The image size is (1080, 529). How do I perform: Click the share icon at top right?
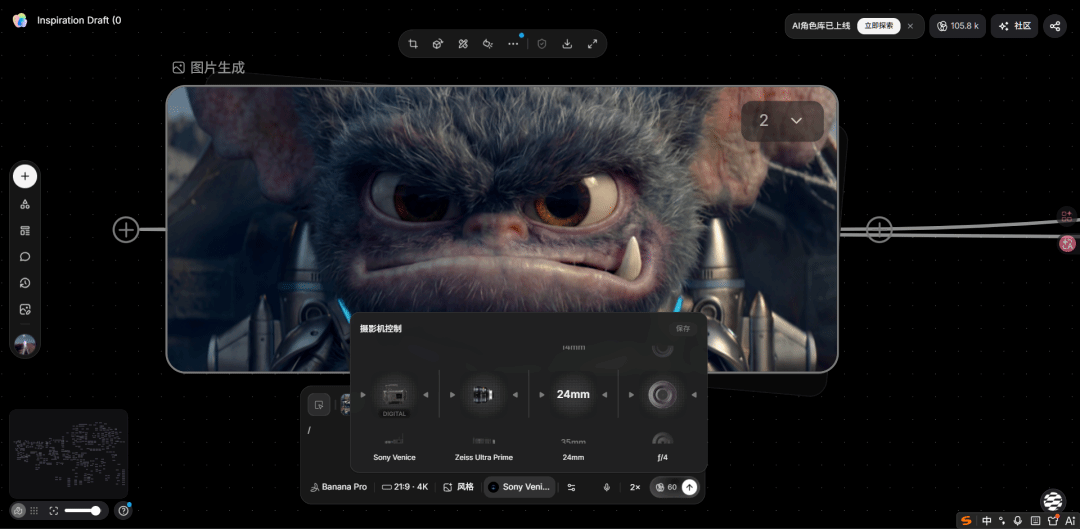pos(1054,26)
